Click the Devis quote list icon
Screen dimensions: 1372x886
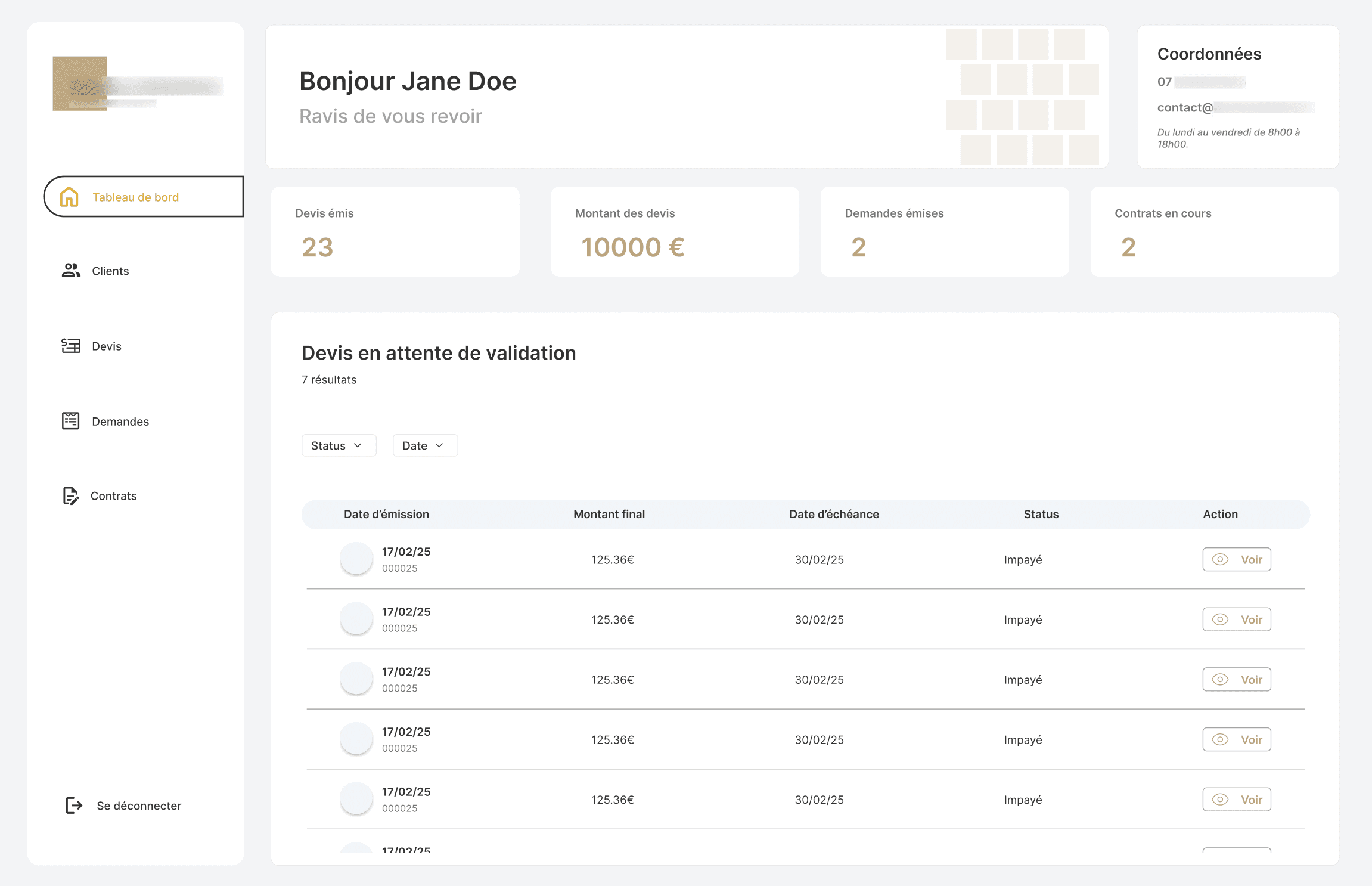click(x=71, y=346)
